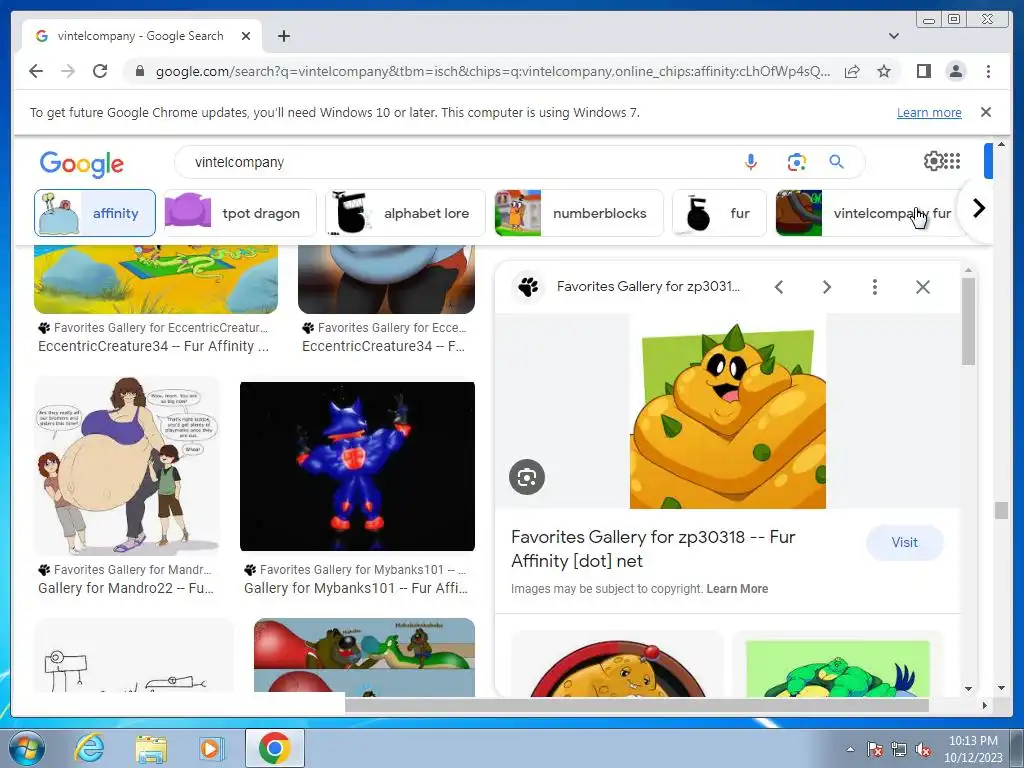Close the vintelcompany Google Search tab
This screenshot has width=1024, height=768.
click(246, 36)
